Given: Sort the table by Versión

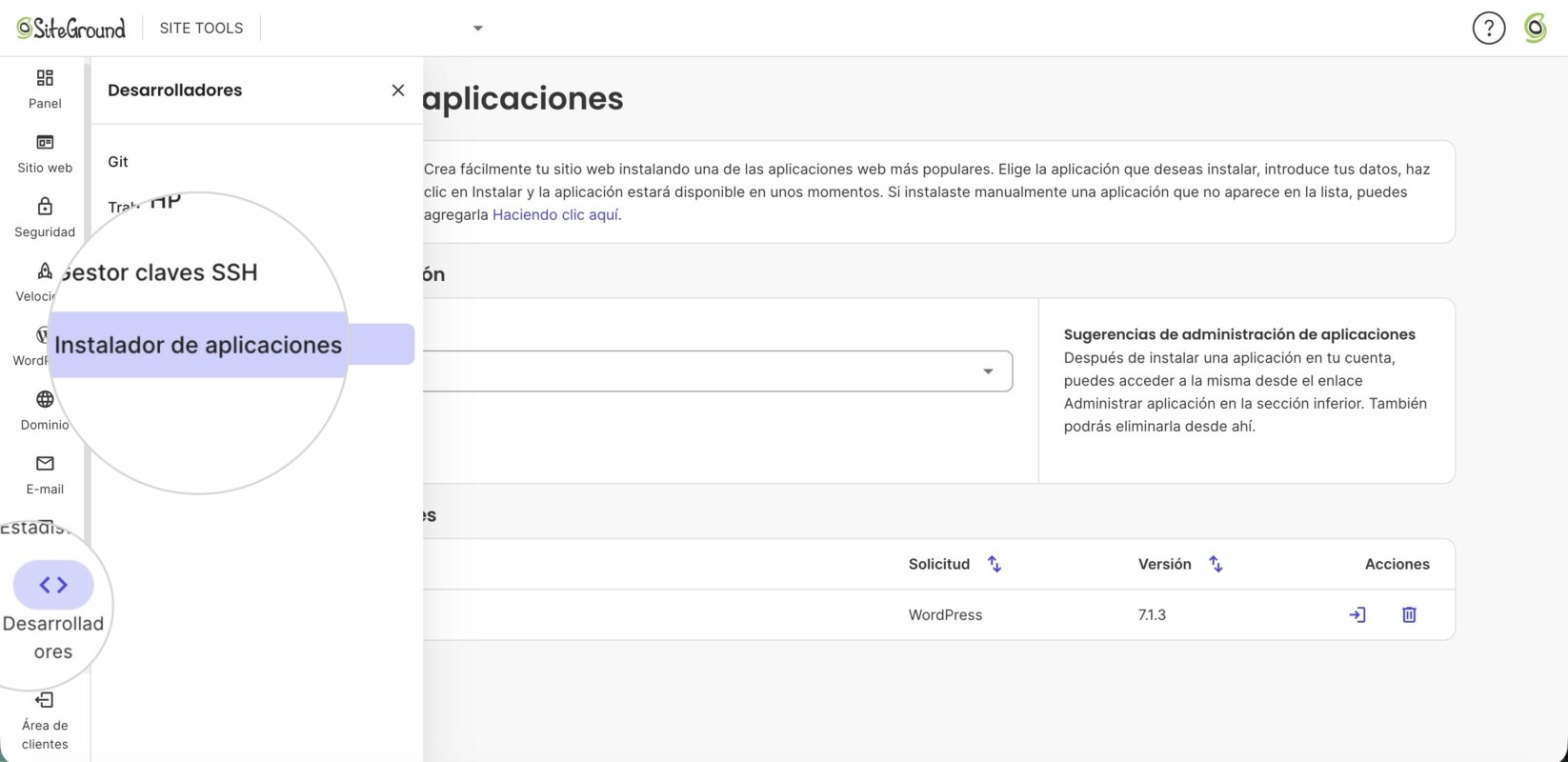Looking at the screenshot, I should [1216, 564].
